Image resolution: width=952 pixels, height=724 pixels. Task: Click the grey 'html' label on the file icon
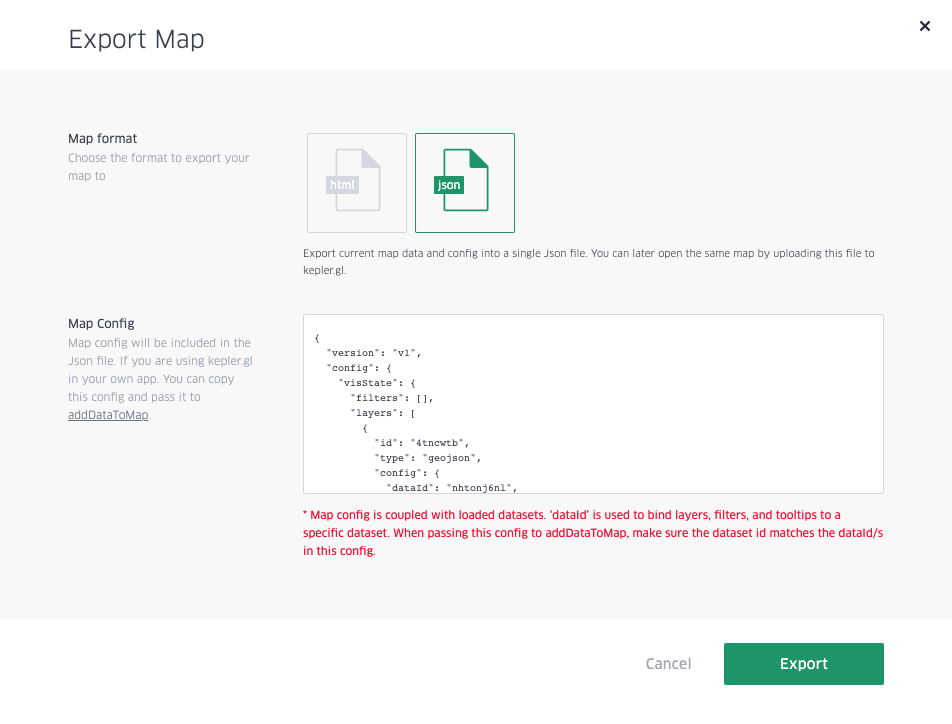344,184
